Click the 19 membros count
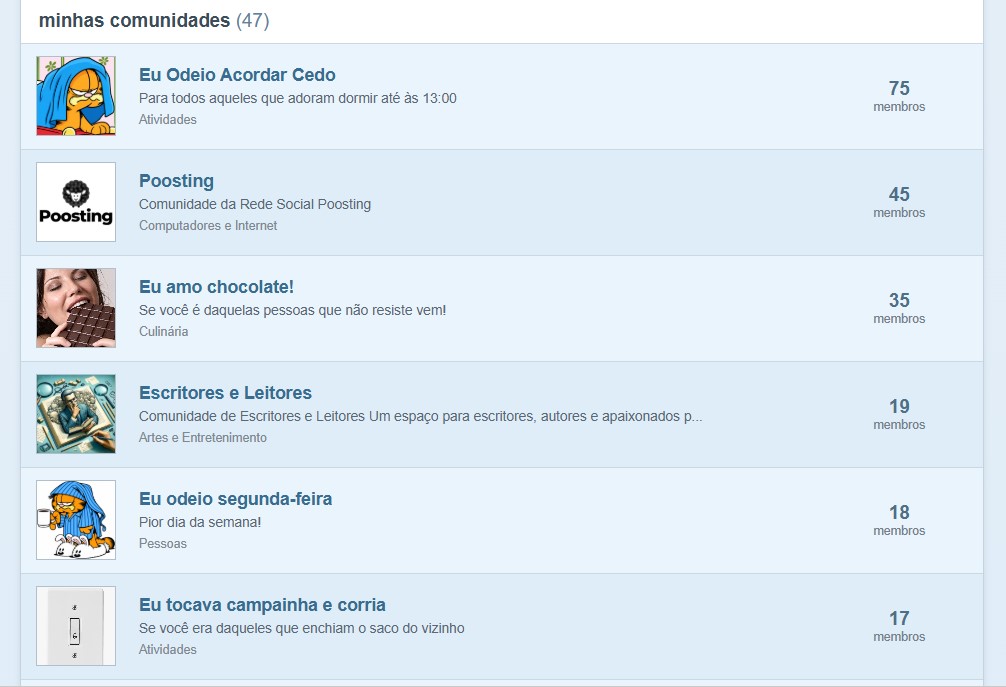The image size is (1006, 687). 899,414
